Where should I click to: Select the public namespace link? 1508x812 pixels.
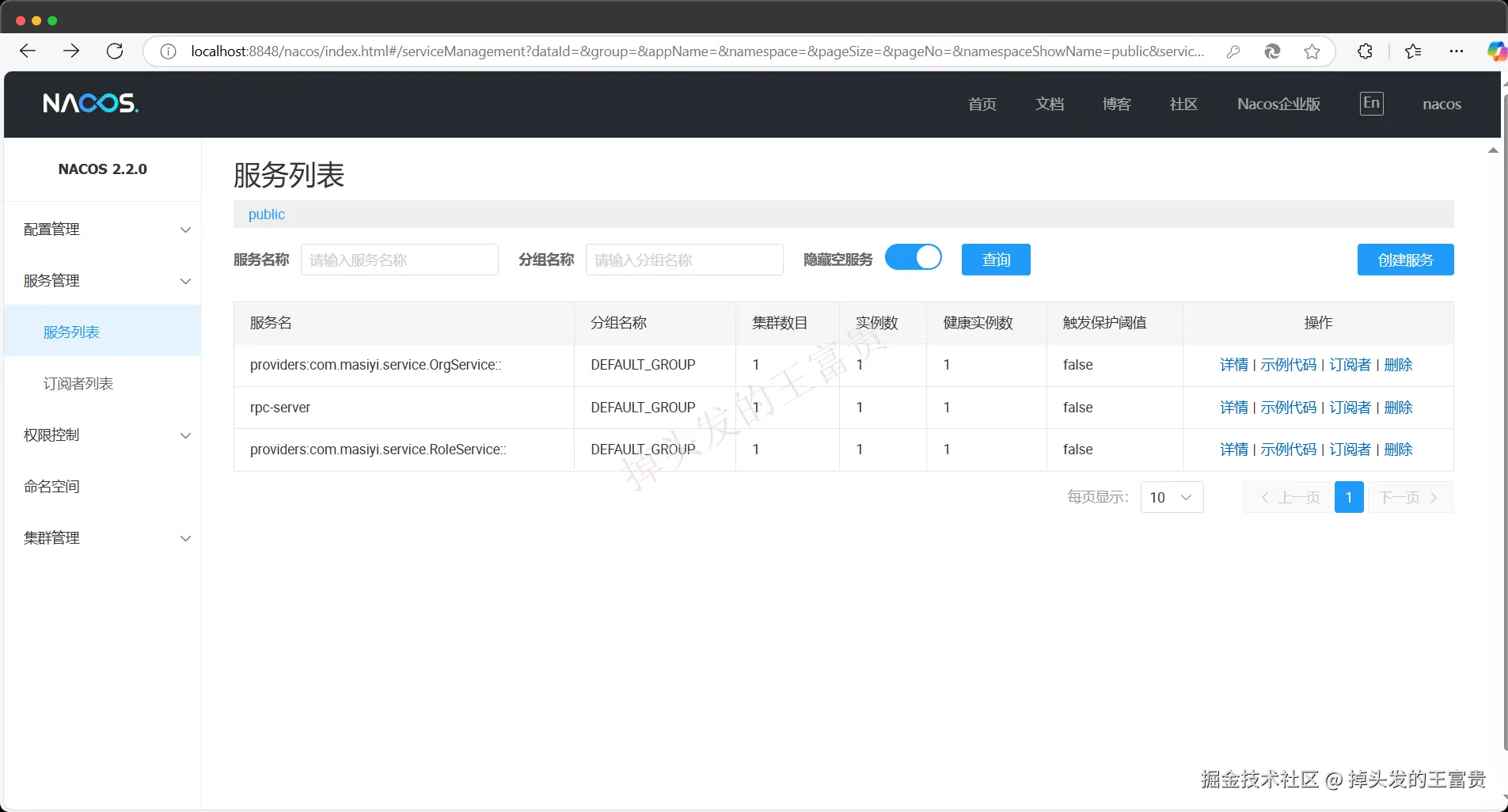click(x=267, y=214)
